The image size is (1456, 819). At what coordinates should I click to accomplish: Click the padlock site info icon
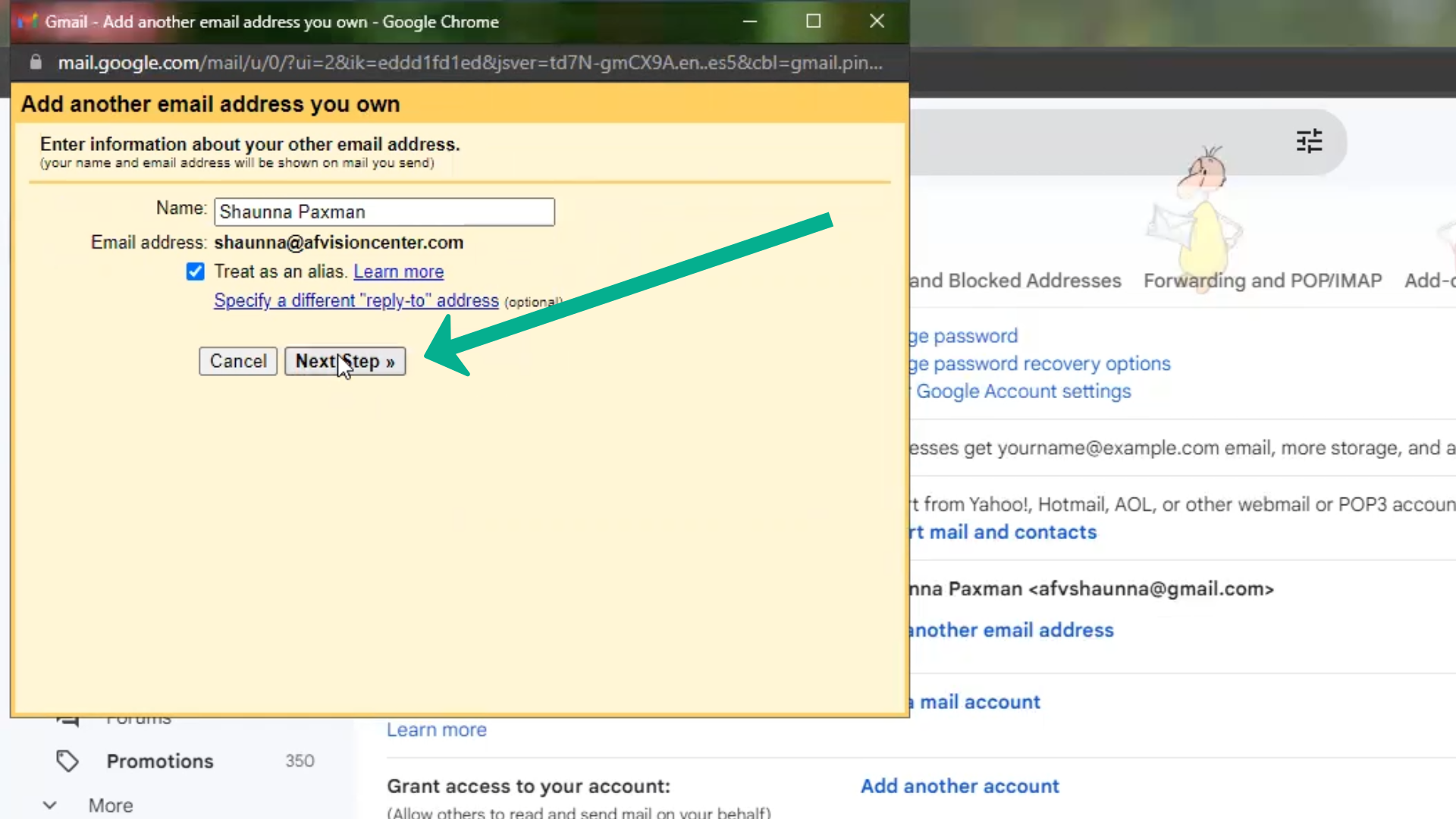tap(36, 62)
